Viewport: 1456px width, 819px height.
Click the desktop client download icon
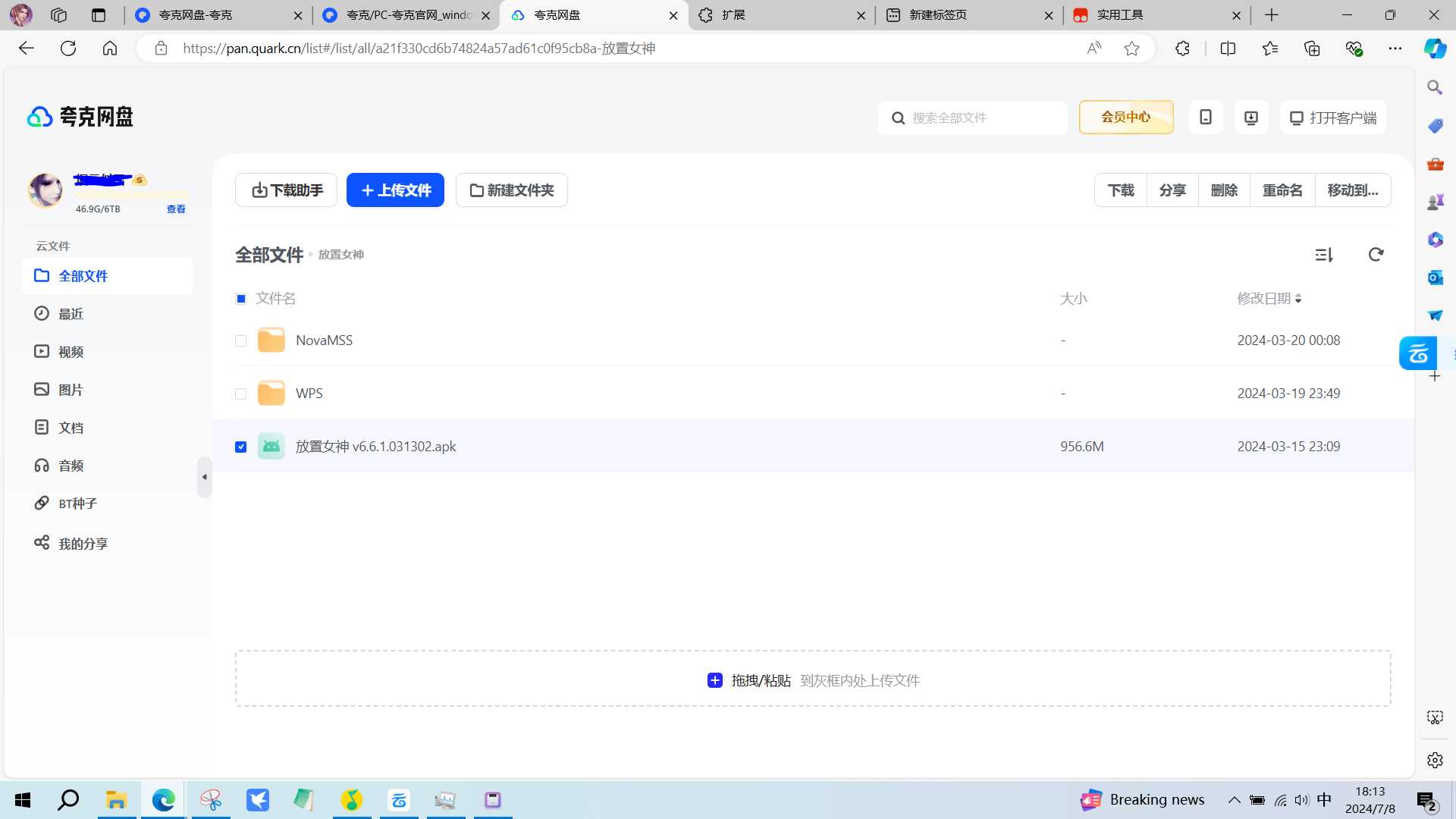[x=1251, y=118]
